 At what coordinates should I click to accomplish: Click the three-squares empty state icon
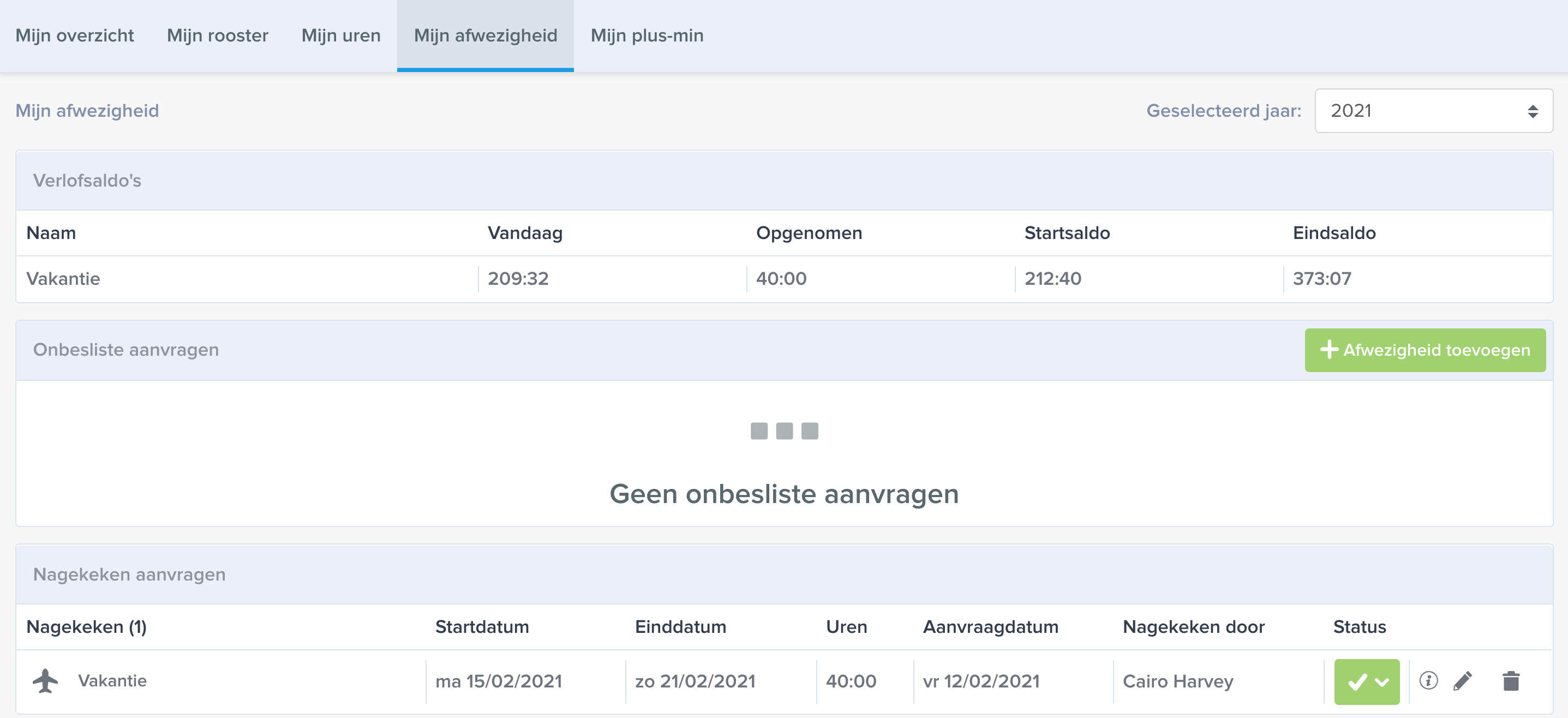click(784, 431)
